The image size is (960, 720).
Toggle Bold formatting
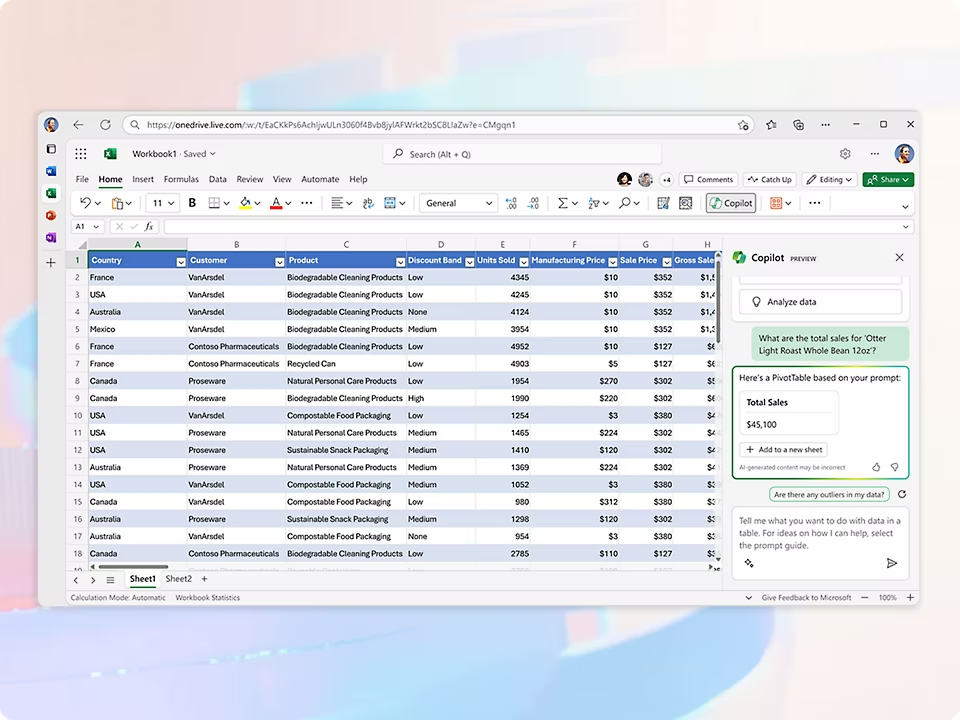click(192, 203)
